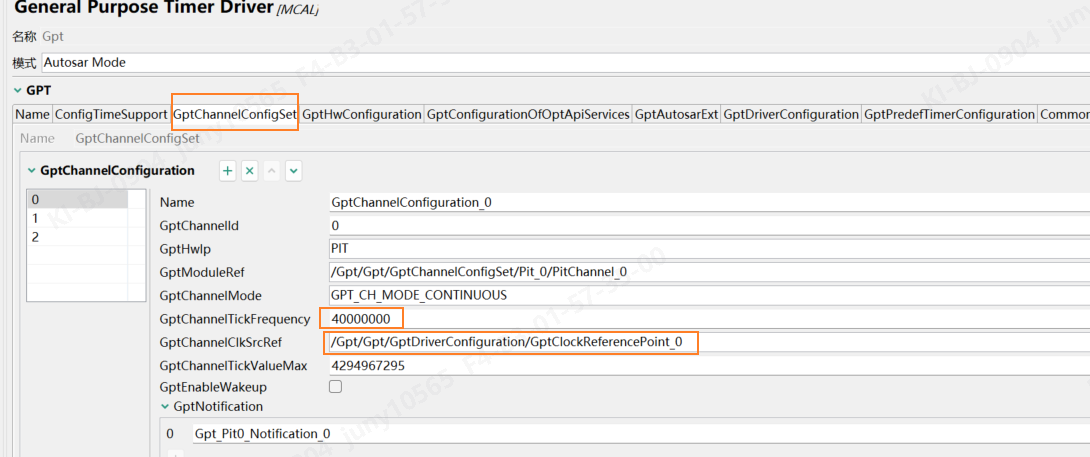This screenshot has height=457, width=1090.
Task: Open the GptAutosarExt tab
Action: click(676, 115)
